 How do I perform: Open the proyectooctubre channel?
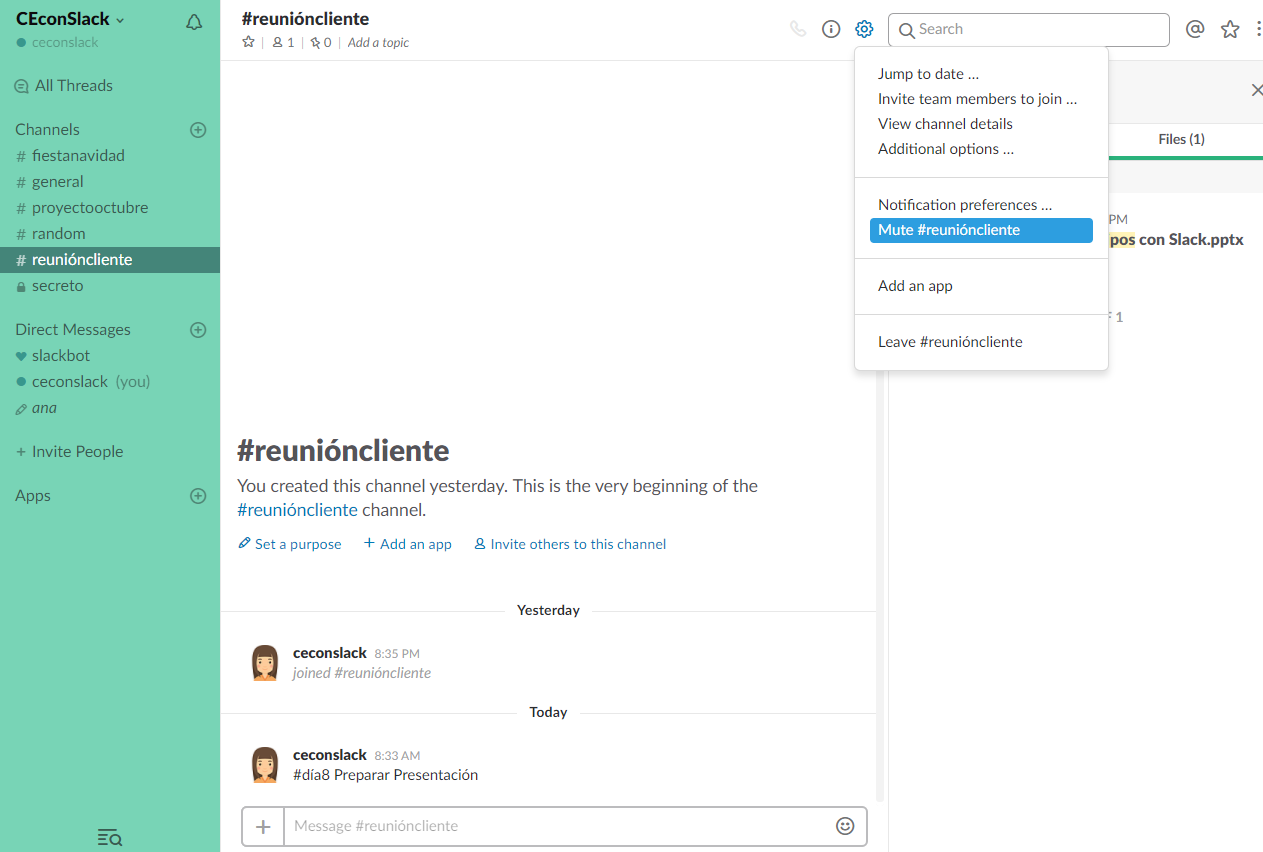[90, 208]
